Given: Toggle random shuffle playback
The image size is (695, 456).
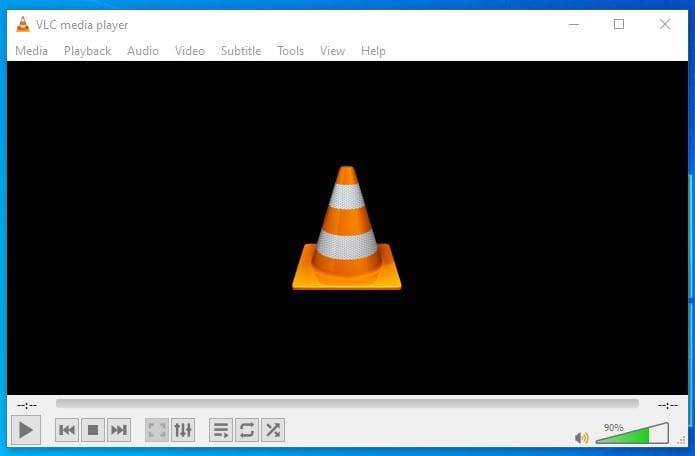Looking at the screenshot, I should [x=273, y=430].
